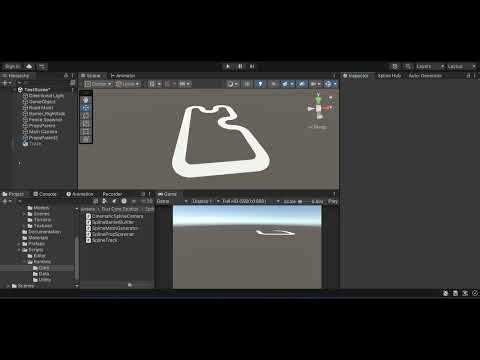Click the global search icon near Layers
This screenshot has height=360, width=480.
408,66
